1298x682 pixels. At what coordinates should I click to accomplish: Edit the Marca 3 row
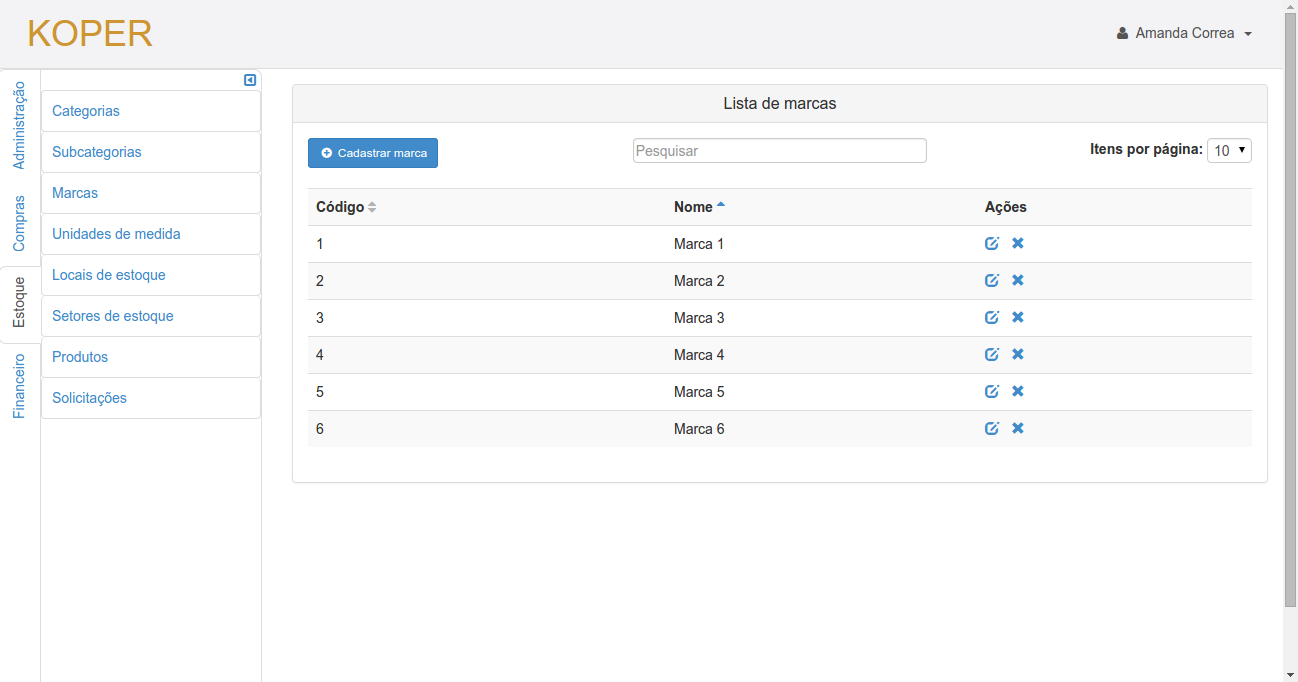click(x=992, y=318)
